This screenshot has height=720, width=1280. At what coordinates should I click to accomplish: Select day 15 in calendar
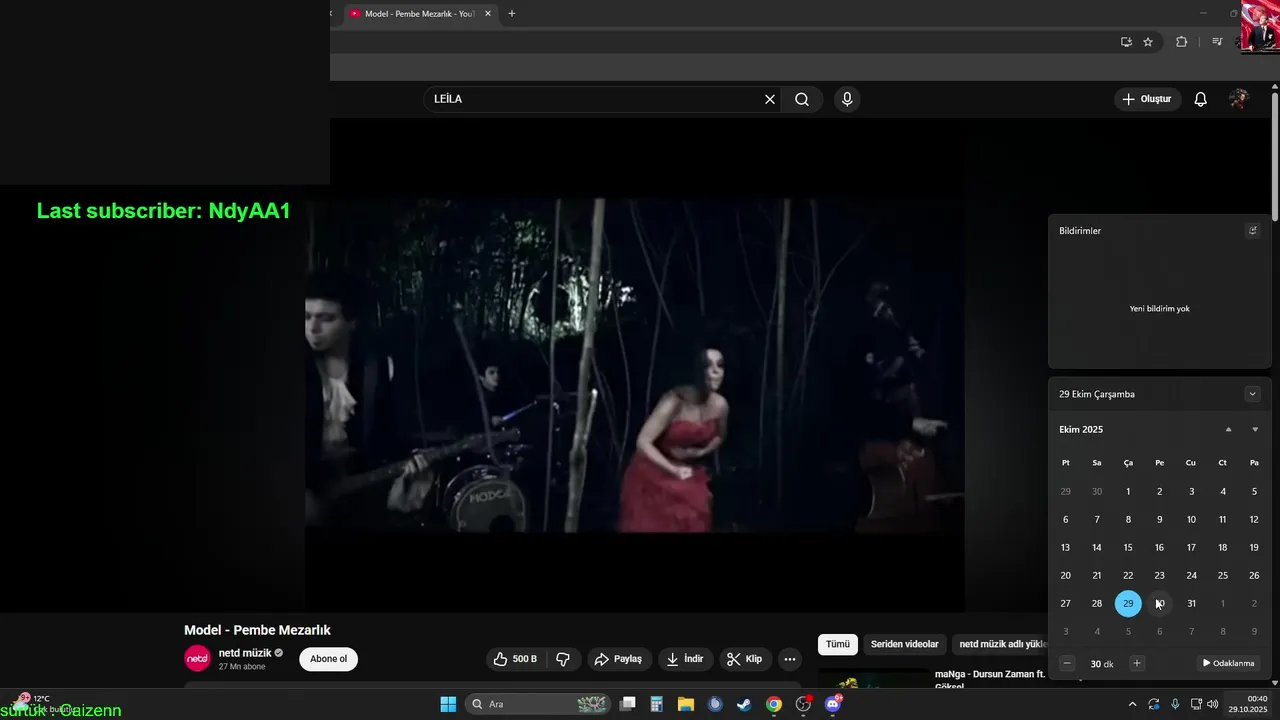(x=1128, y=547)
